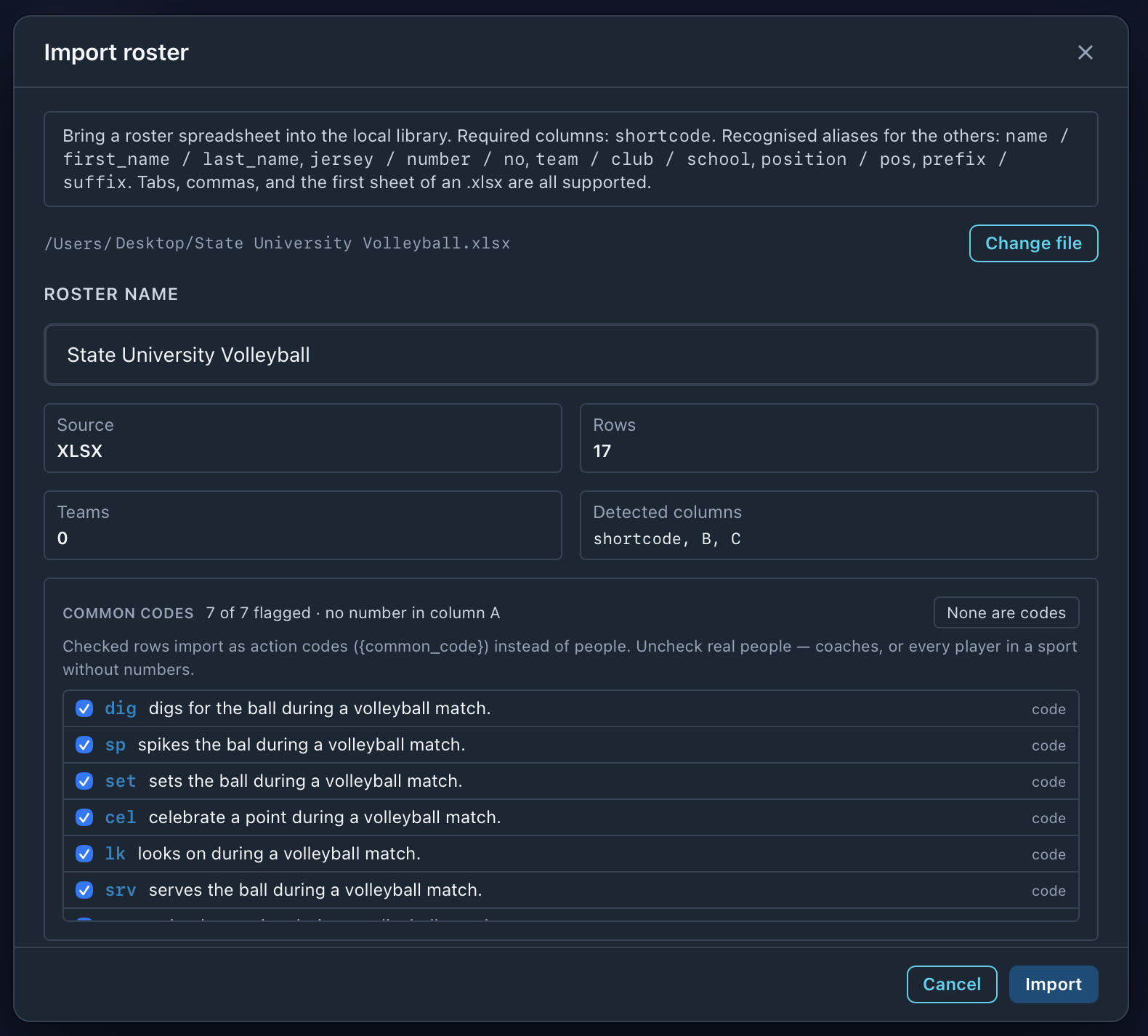Click the Source XLSX info card

tap(302, 438)
